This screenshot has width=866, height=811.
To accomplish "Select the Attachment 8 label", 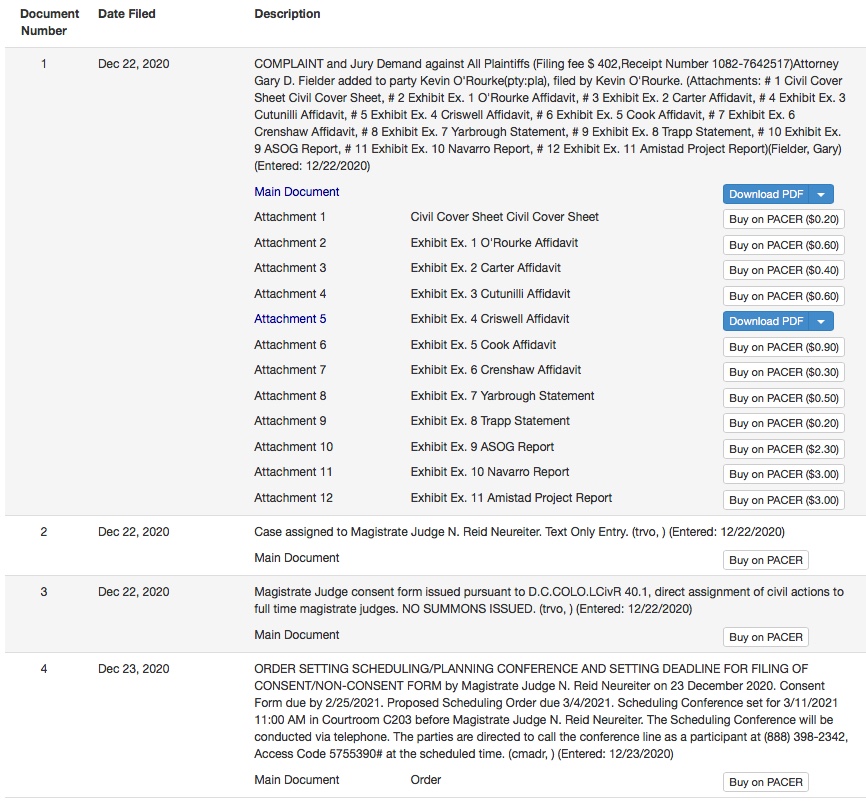I will (x=290, y=396).
